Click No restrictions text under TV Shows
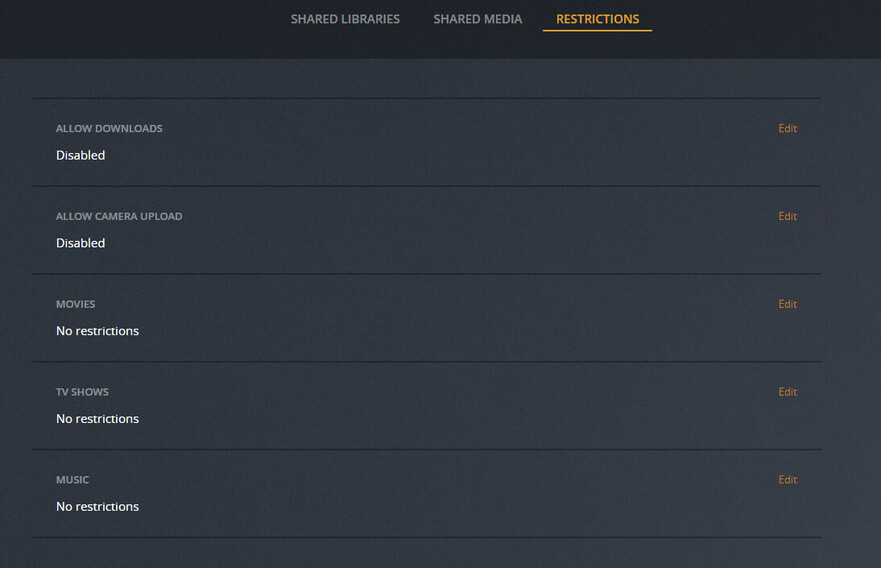The height and width of the screenshot is (568, 881). point(97,419)
